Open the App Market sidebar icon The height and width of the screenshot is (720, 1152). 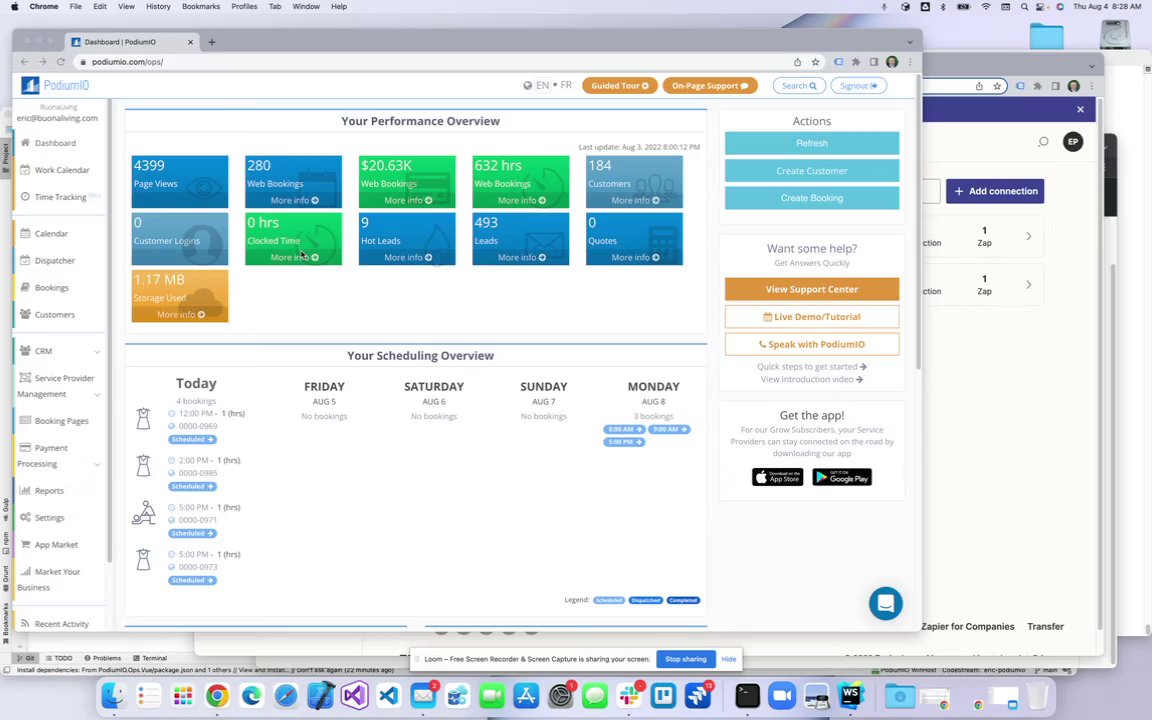coord(25,544)
